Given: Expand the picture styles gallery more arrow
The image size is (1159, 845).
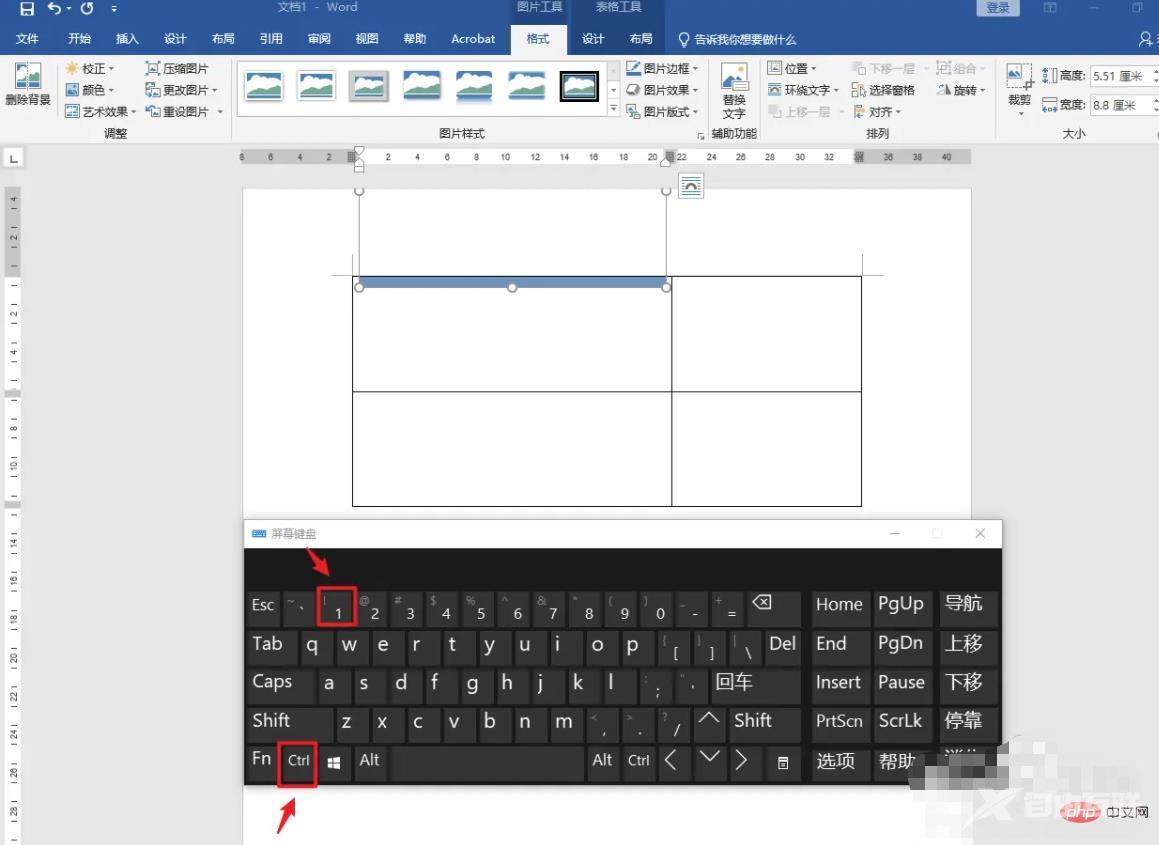Looking at the screenshot, I should click(614, 111).
